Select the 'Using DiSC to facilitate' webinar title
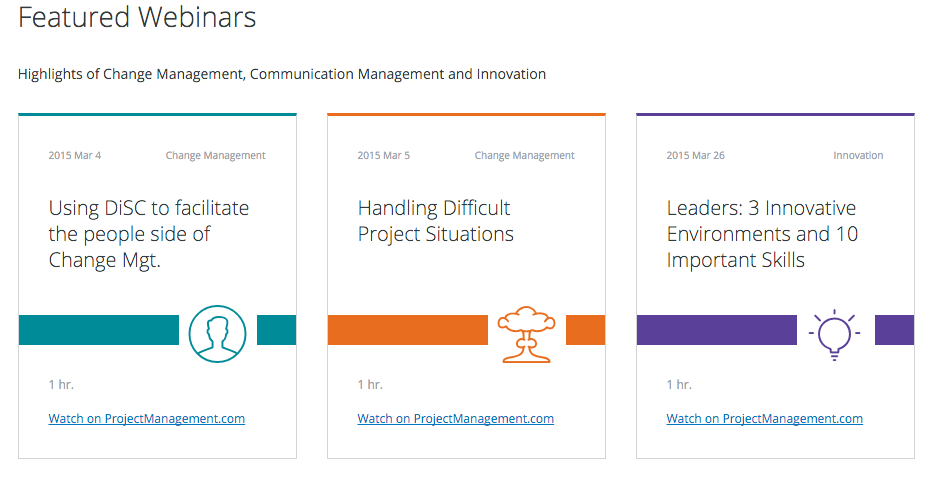 click(149, 234)
